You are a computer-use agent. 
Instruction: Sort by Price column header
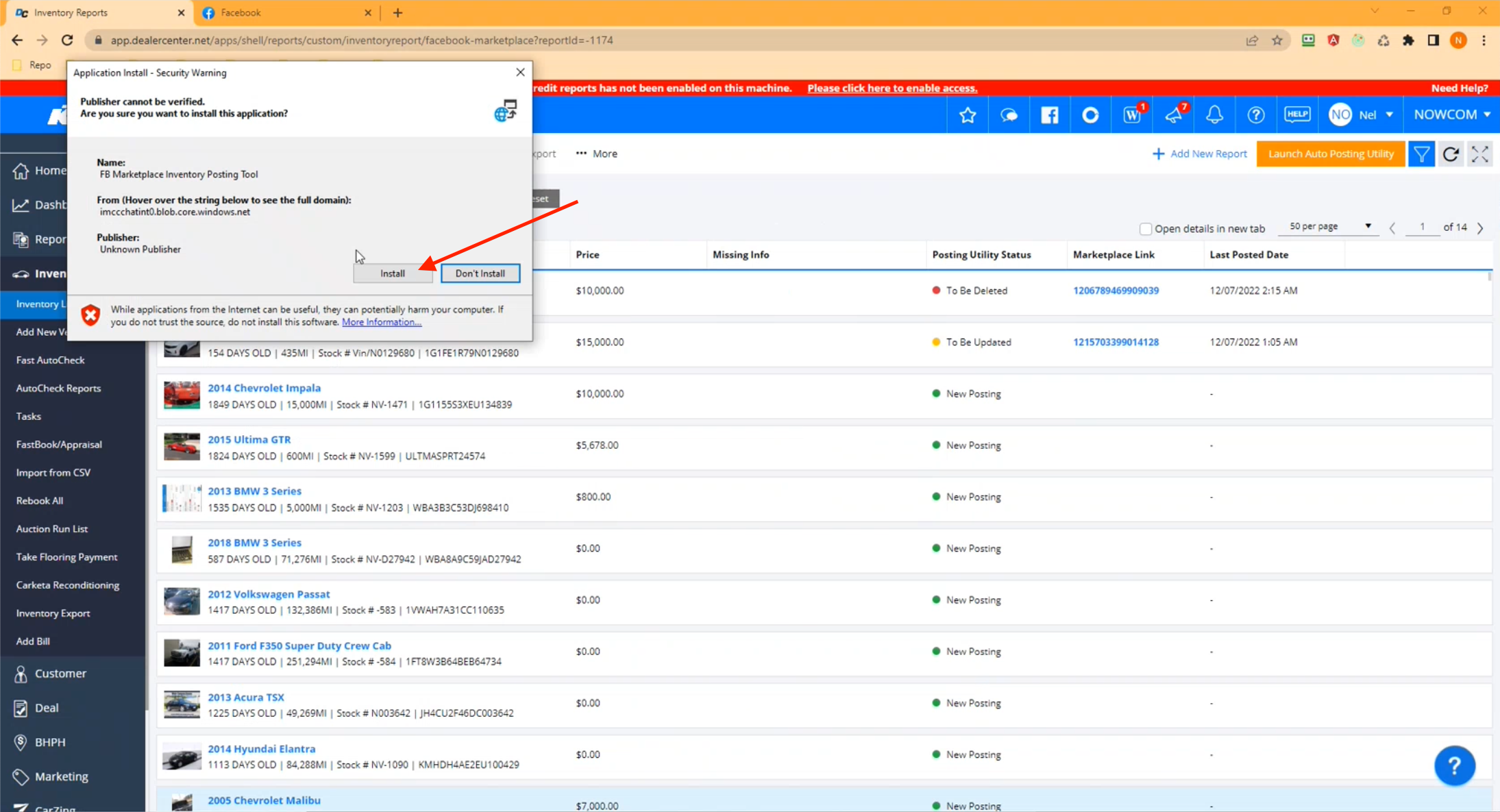tap(587, 255)
